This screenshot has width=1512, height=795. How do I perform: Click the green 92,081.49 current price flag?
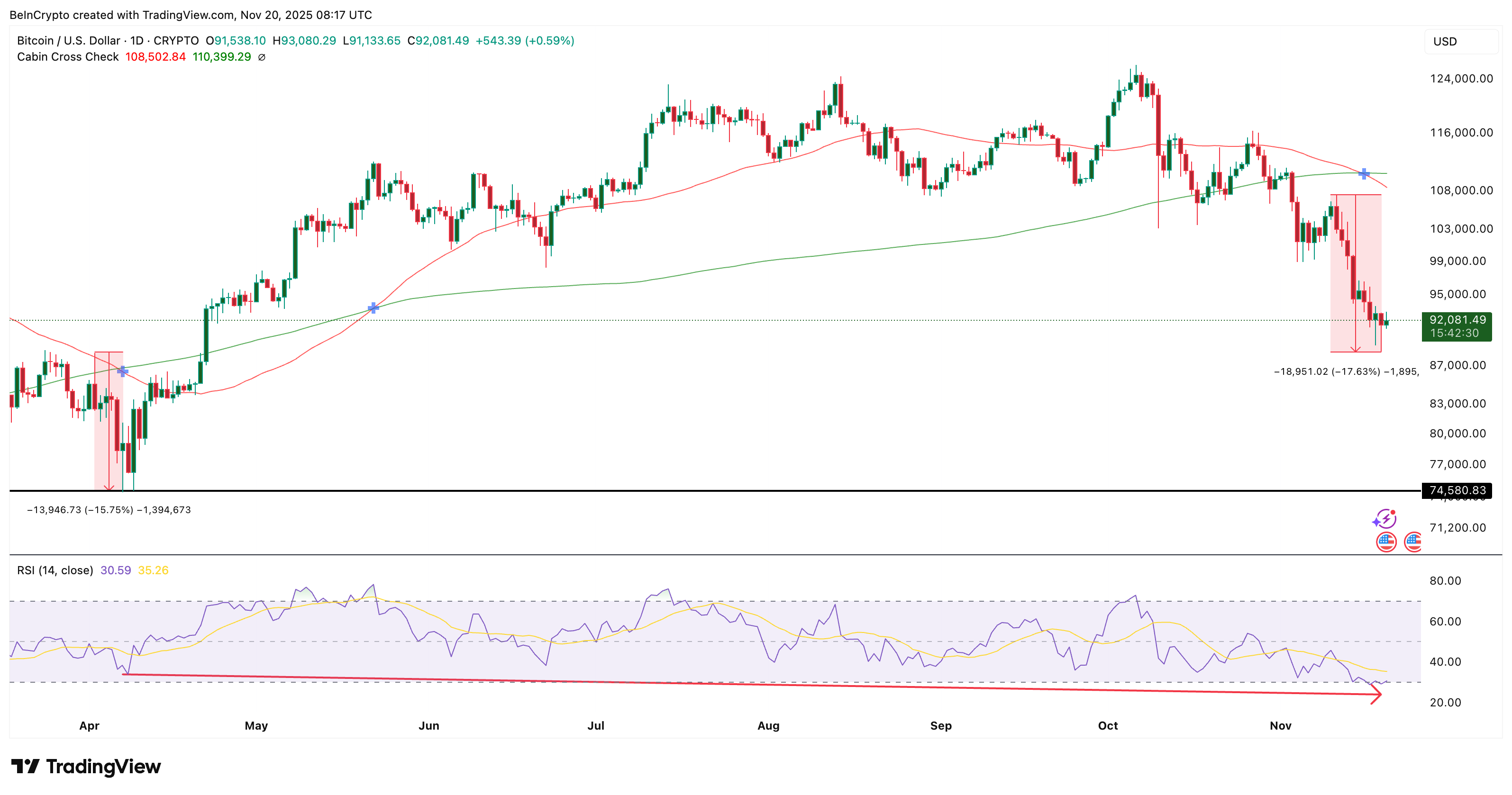point(1457,320)
